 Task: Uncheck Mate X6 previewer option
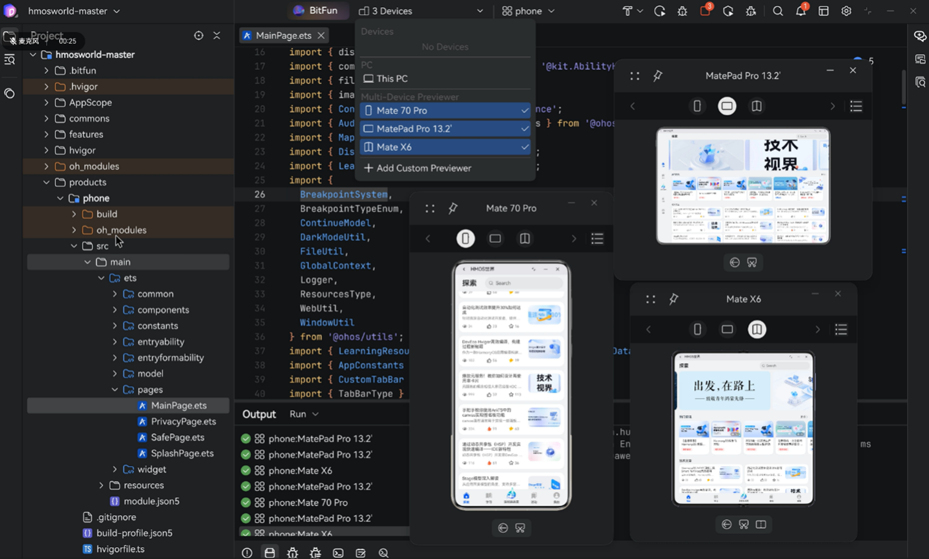444,147
